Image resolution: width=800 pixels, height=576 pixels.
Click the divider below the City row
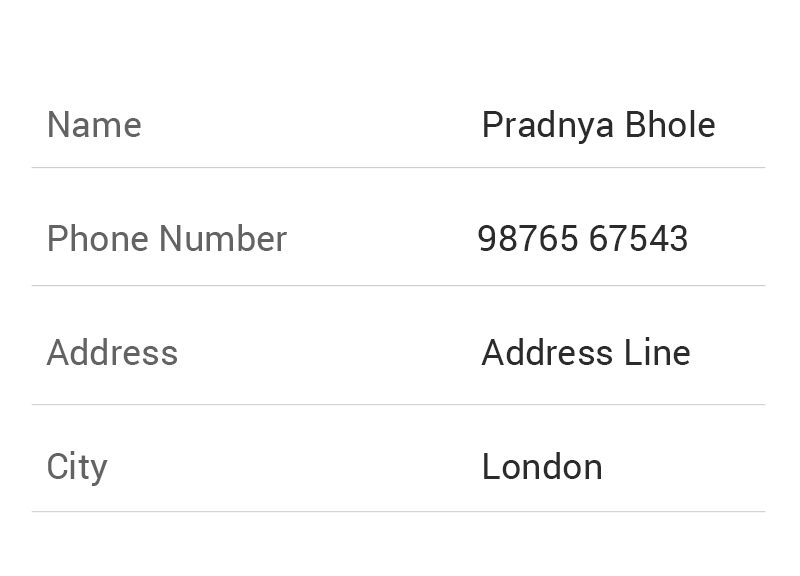[398, 511]
